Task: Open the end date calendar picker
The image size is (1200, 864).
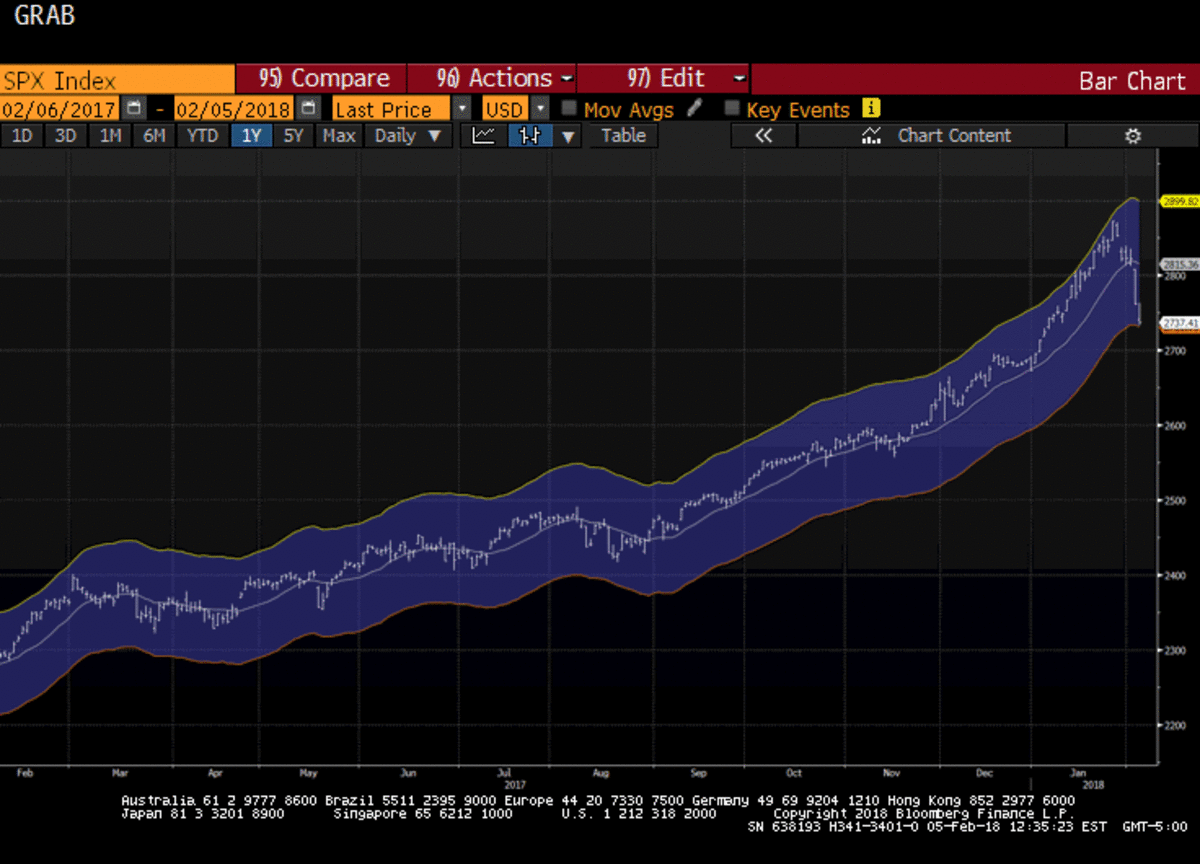Action: click(x=310, y=109)
